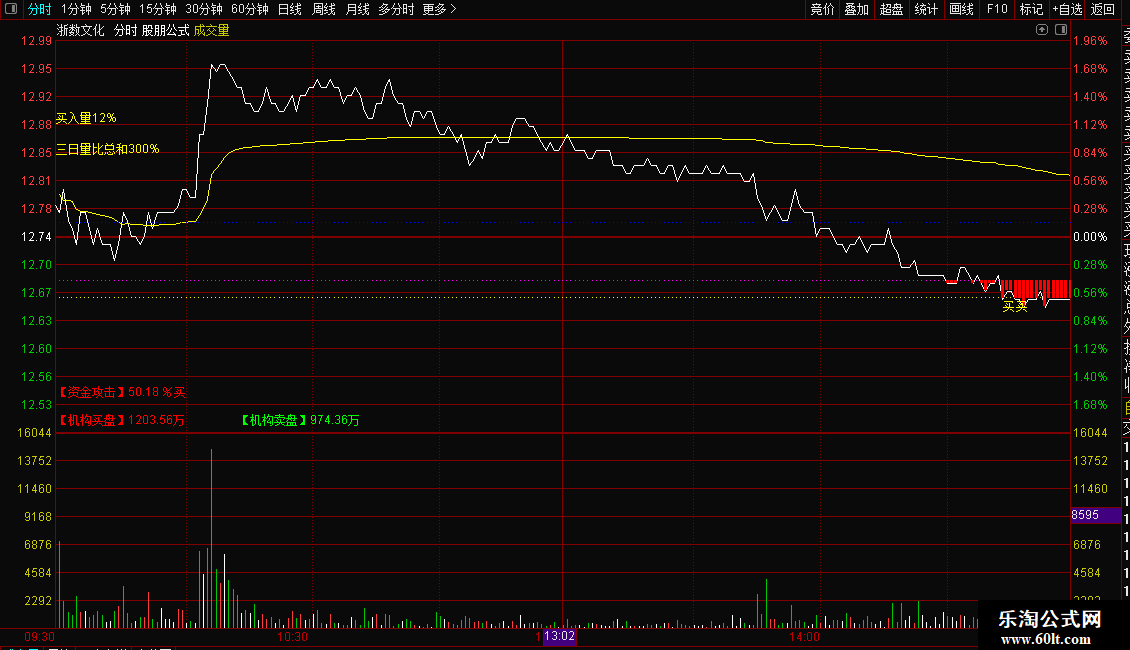Click the 机构买盘 1203.56万 readout
Image resolution: width=1130 pixels, height=650 pixels.
(120, 420)
